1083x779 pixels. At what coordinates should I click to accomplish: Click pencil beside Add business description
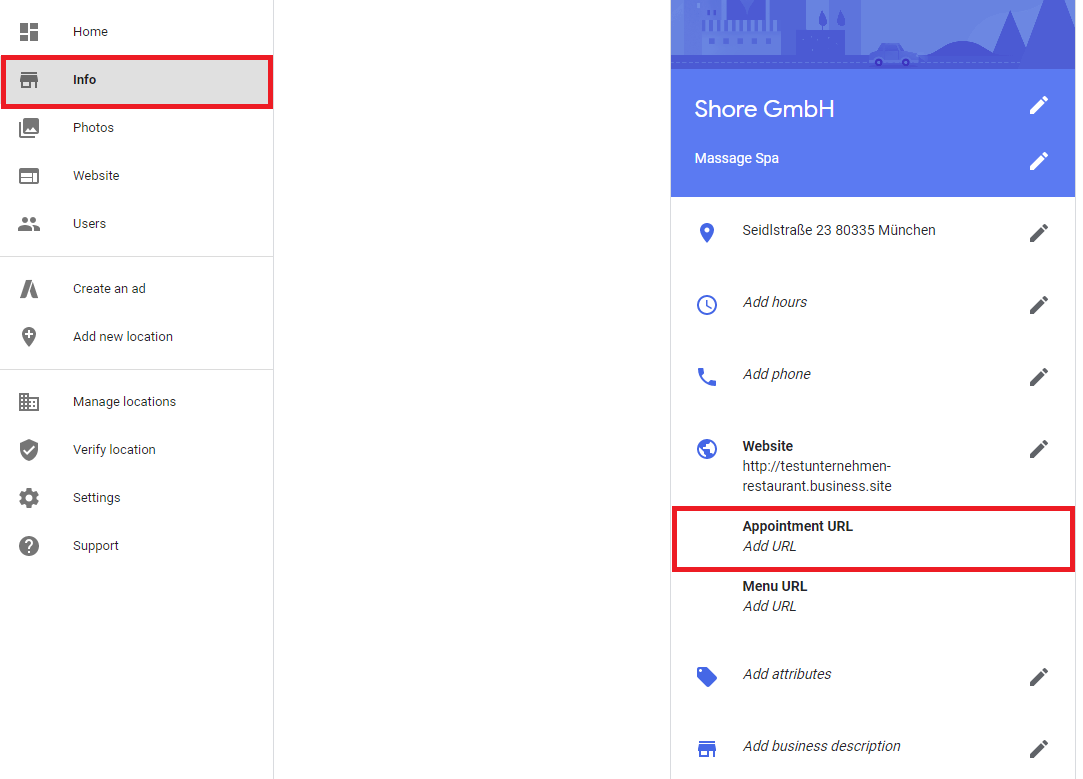coord(1039,748)
